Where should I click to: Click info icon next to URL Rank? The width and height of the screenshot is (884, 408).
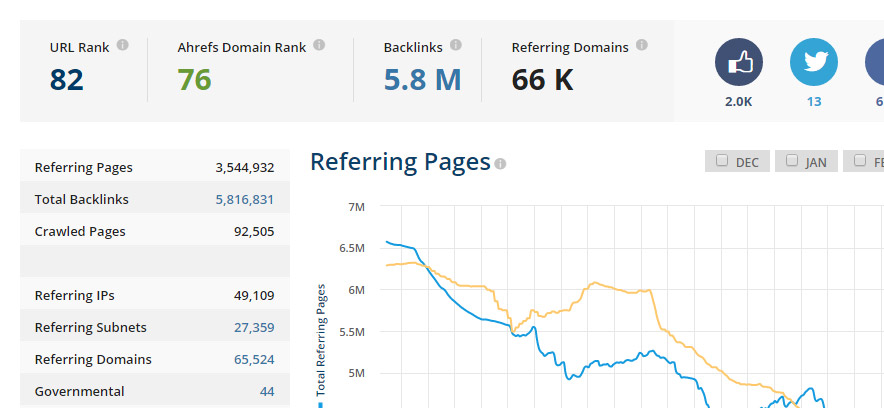[122, 45]
